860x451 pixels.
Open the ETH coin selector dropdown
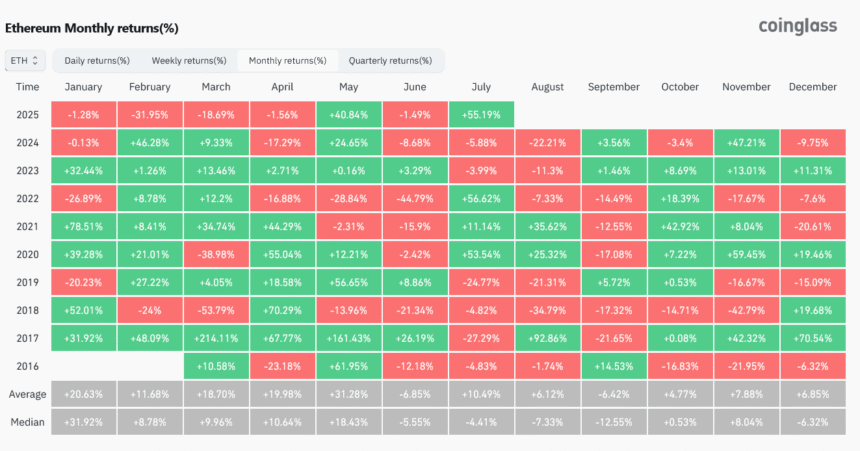[x=25, y=61]
